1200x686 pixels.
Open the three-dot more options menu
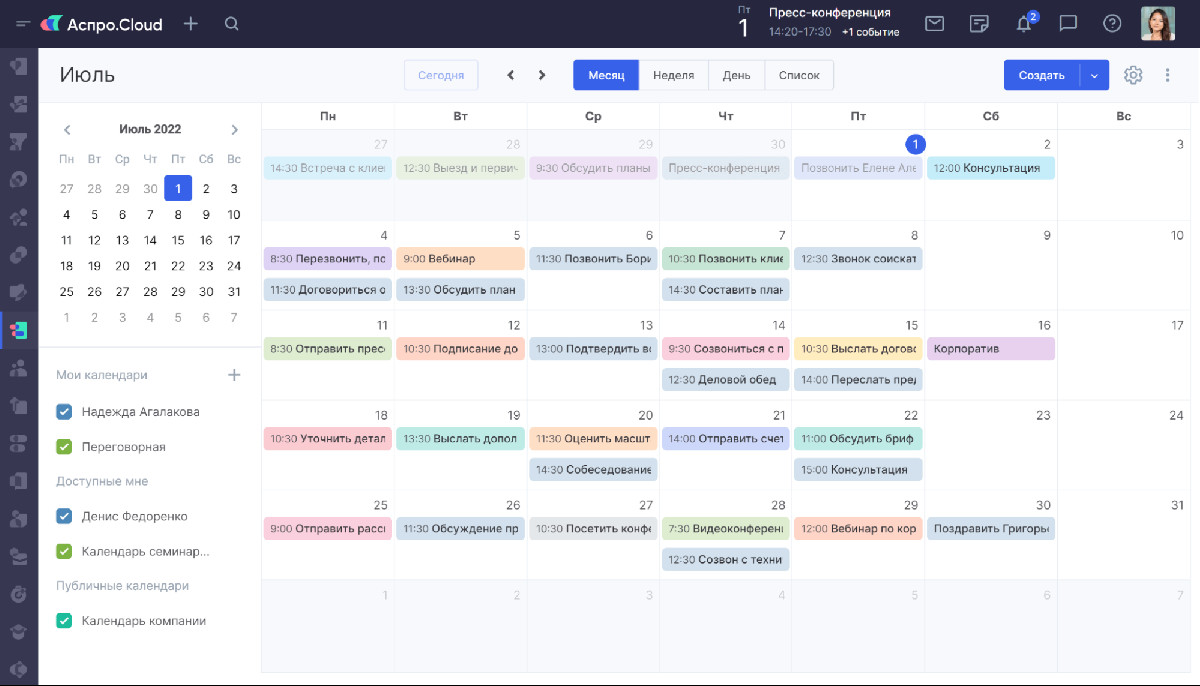1167,75
